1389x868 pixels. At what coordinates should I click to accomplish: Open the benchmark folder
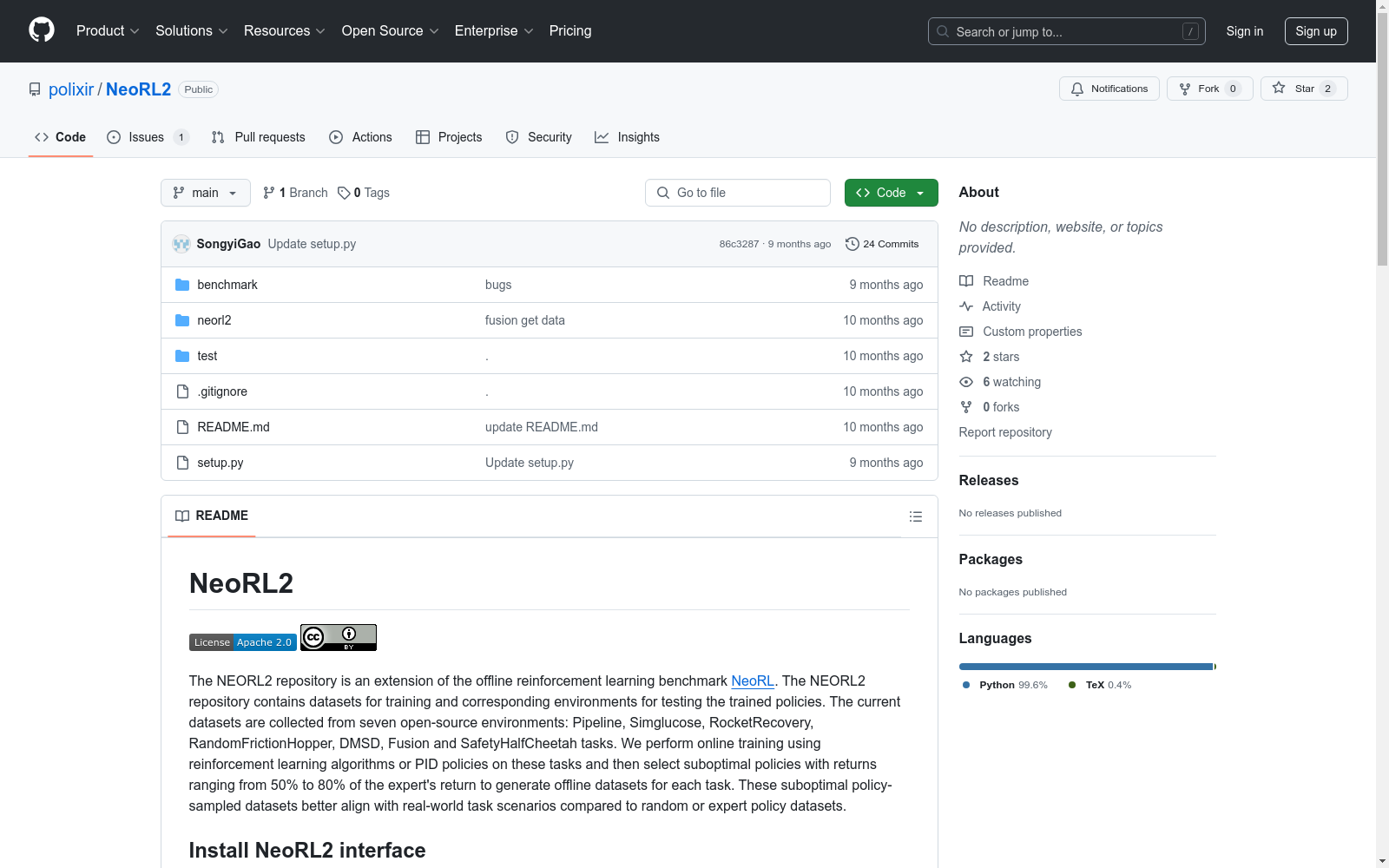227,285
